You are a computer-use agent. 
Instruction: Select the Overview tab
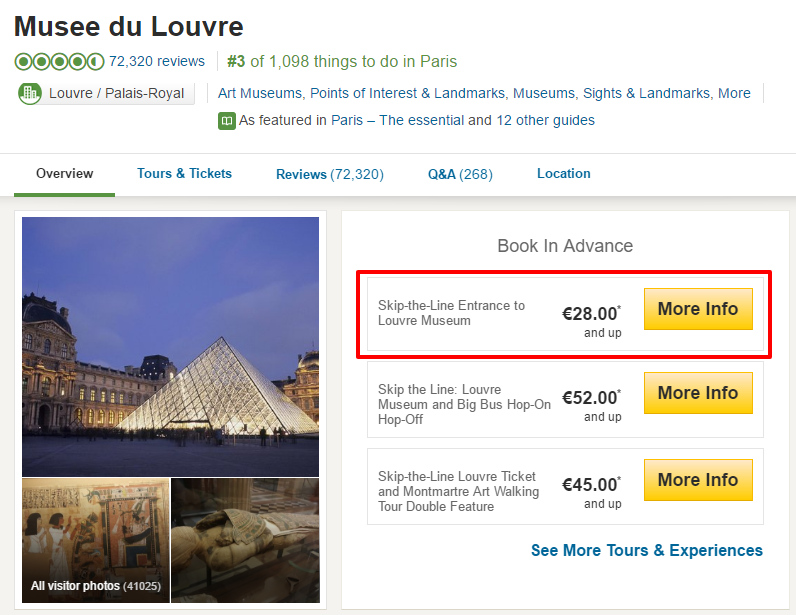(64, 174)
